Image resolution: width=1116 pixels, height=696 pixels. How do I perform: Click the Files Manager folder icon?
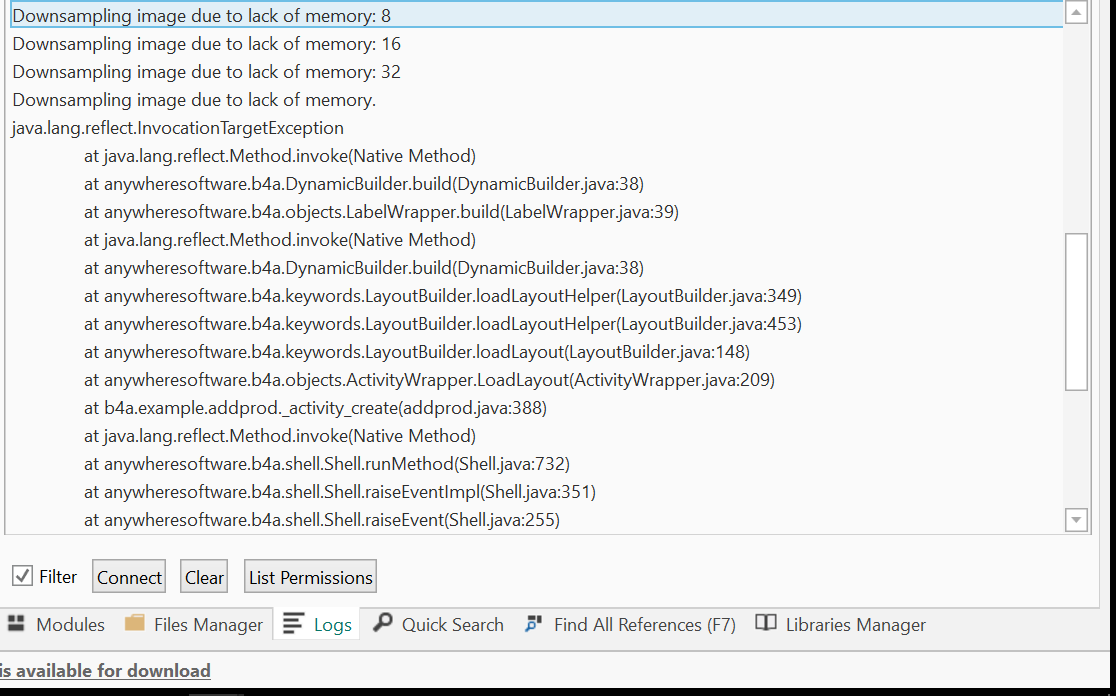click(135, 624)
